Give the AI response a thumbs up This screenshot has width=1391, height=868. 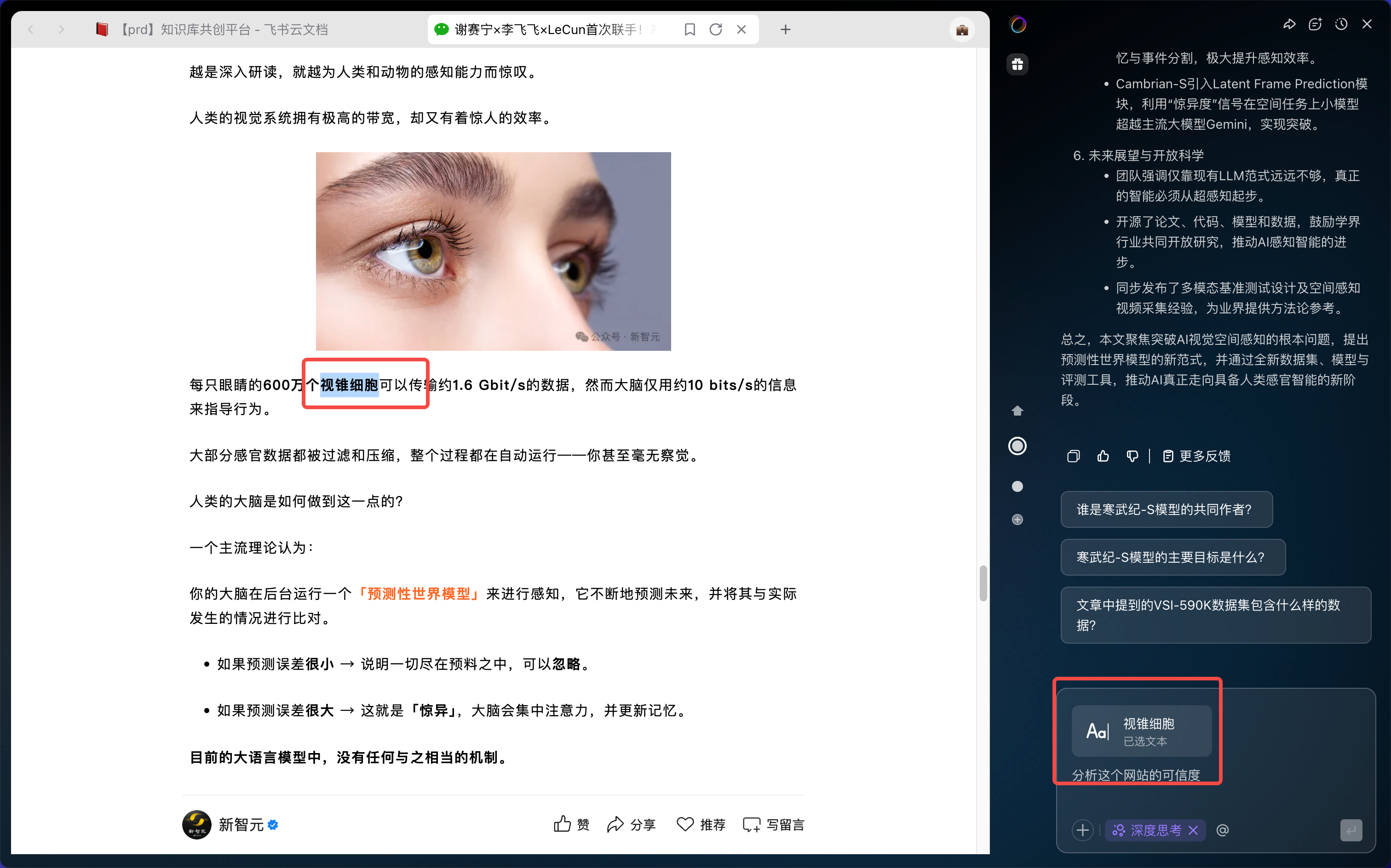click(1103, 456)
